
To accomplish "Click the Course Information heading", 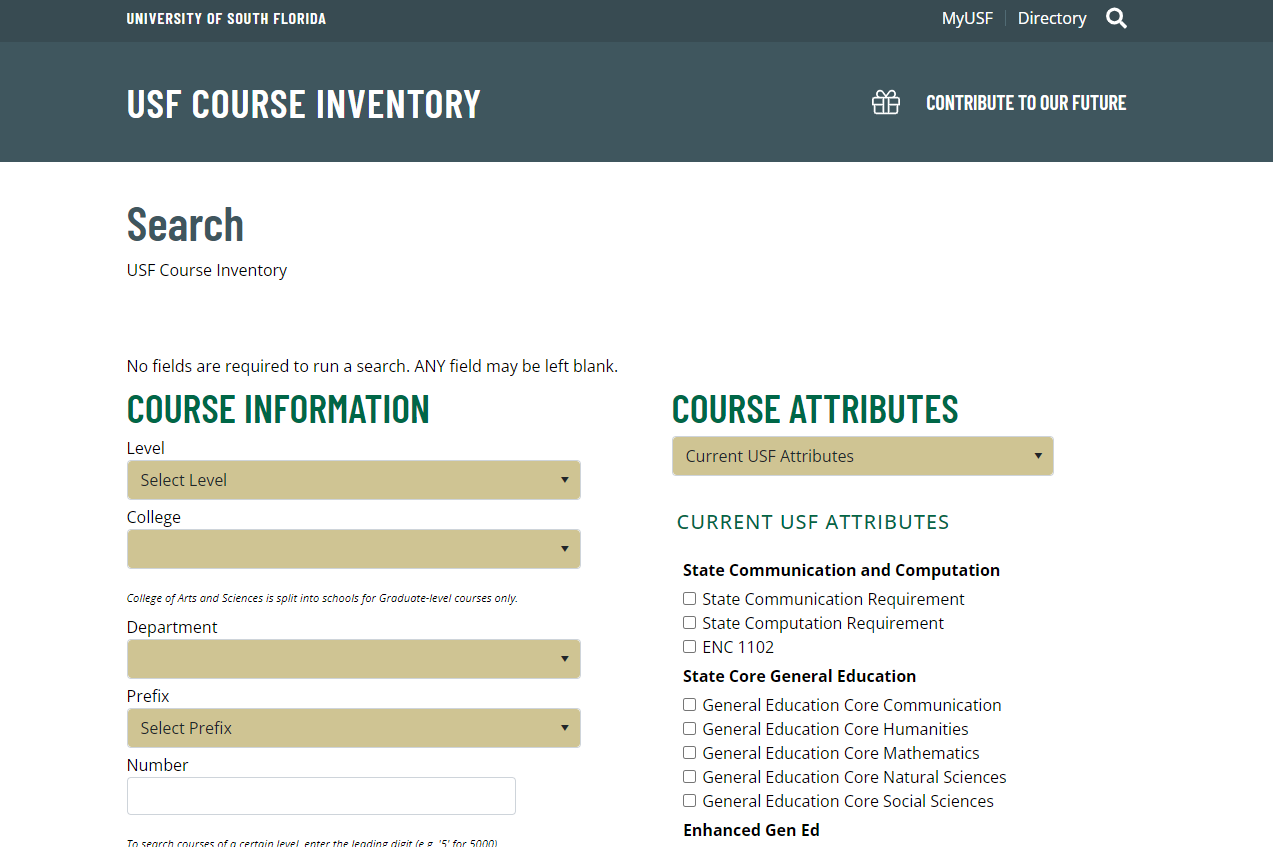I will point(278,409).
